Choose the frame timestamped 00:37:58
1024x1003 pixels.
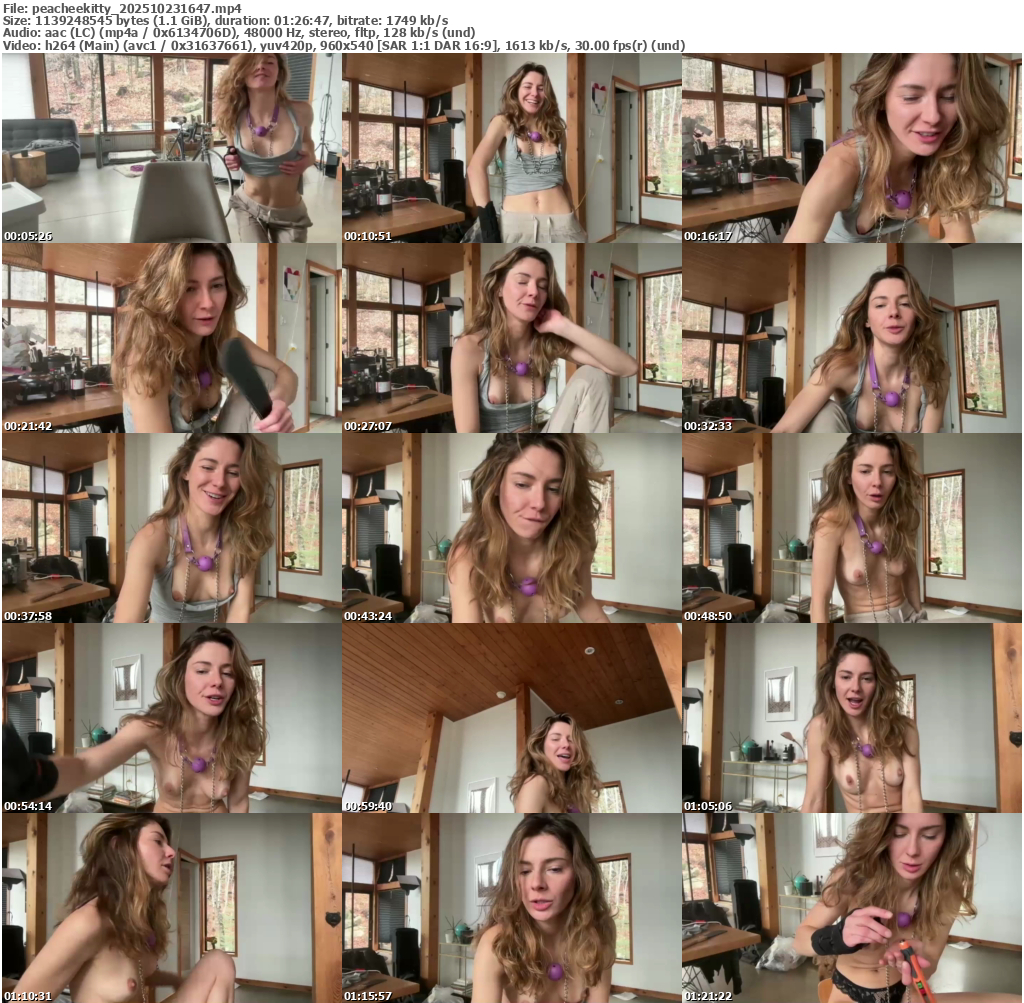click(171, 528)
